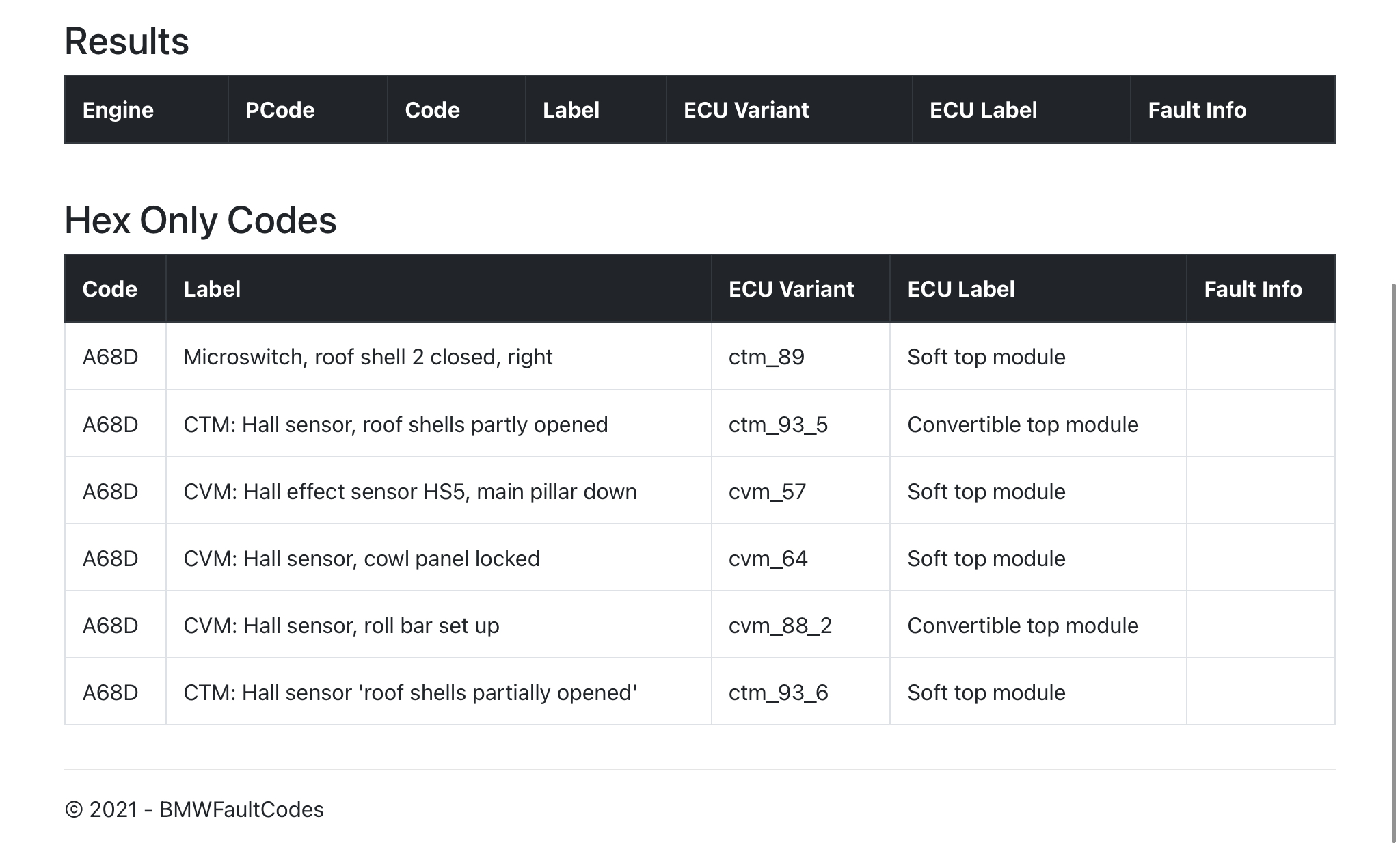1400x847 pixels.
Task: Click the Code header in Hex table
Action: (109, 289)
